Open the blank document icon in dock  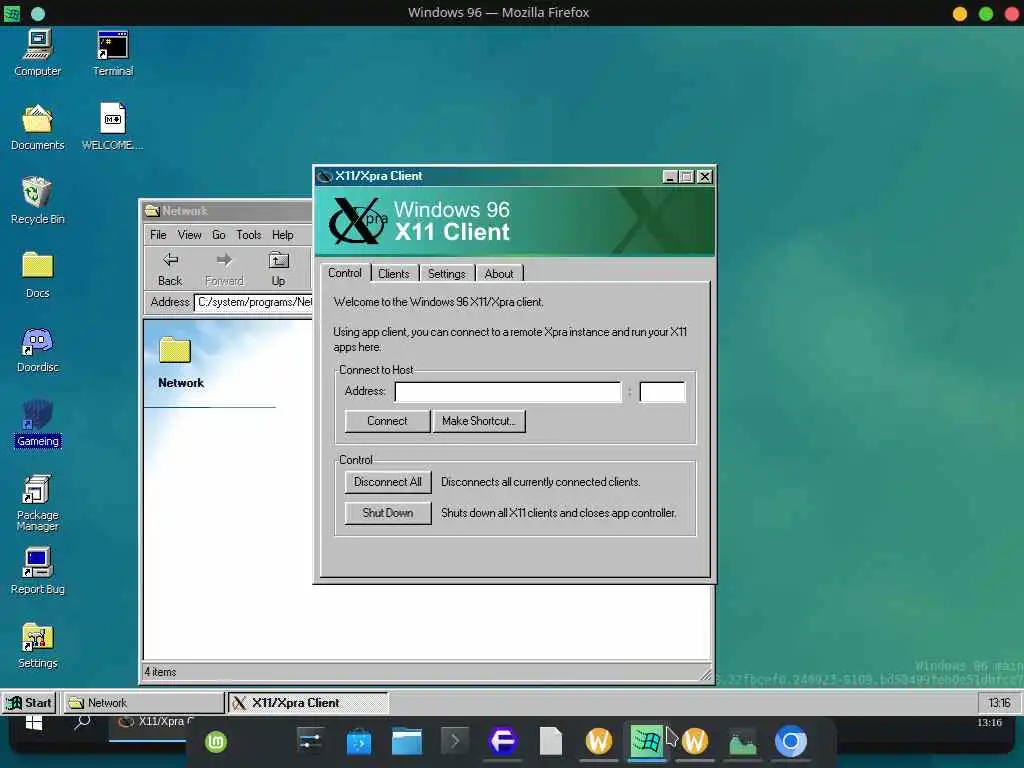551,741
